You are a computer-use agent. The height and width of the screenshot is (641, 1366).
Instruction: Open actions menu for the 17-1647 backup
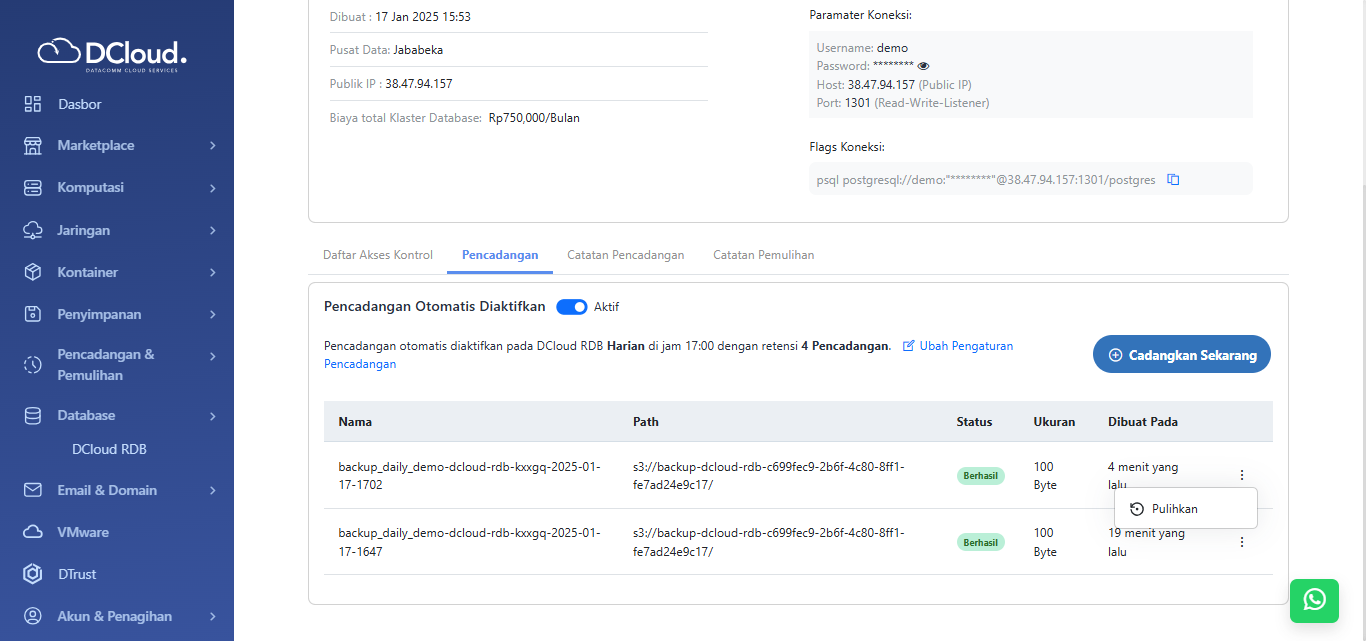(x=1242, y=542)
